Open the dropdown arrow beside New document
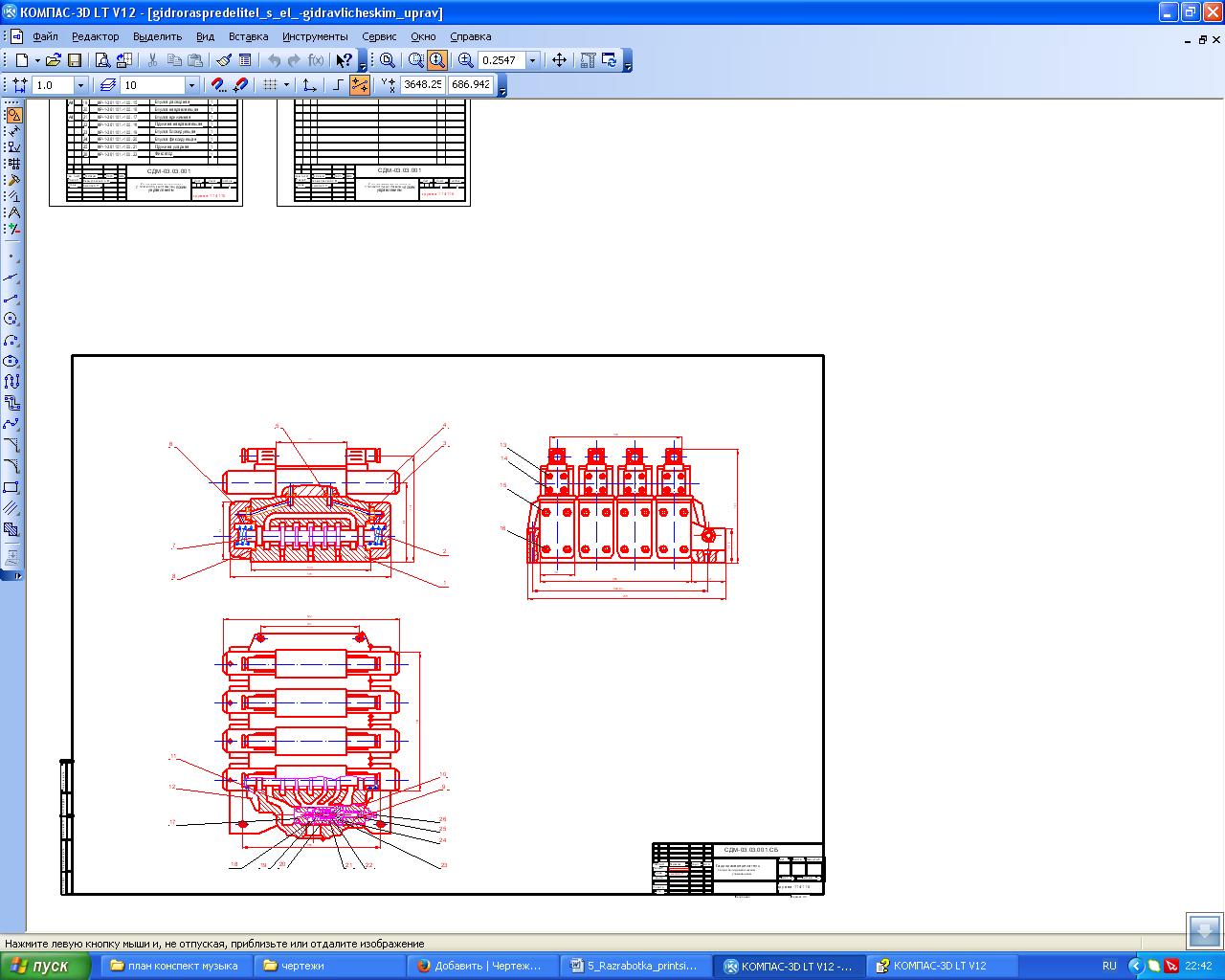The image size is (1225, 980). pos(37,60)
